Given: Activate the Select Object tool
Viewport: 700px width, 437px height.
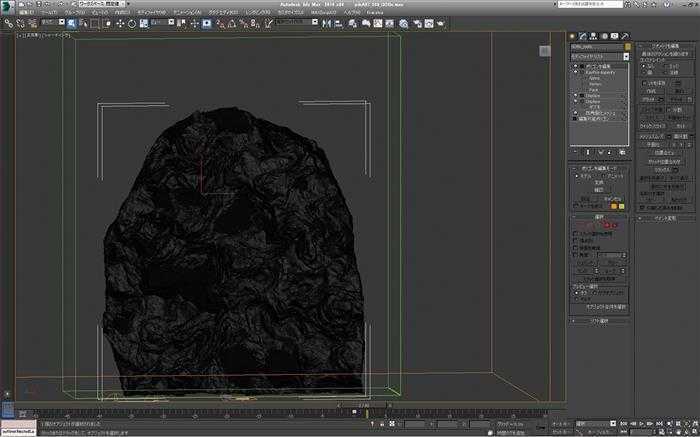Looking at the screenshot, I should point(72,23).
